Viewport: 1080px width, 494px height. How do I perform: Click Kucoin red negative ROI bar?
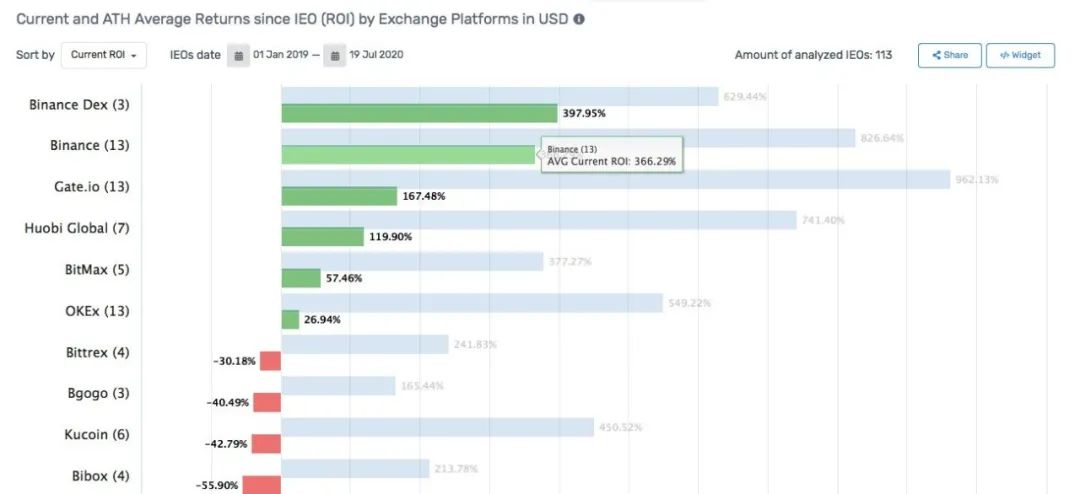(x=266, y=444)
